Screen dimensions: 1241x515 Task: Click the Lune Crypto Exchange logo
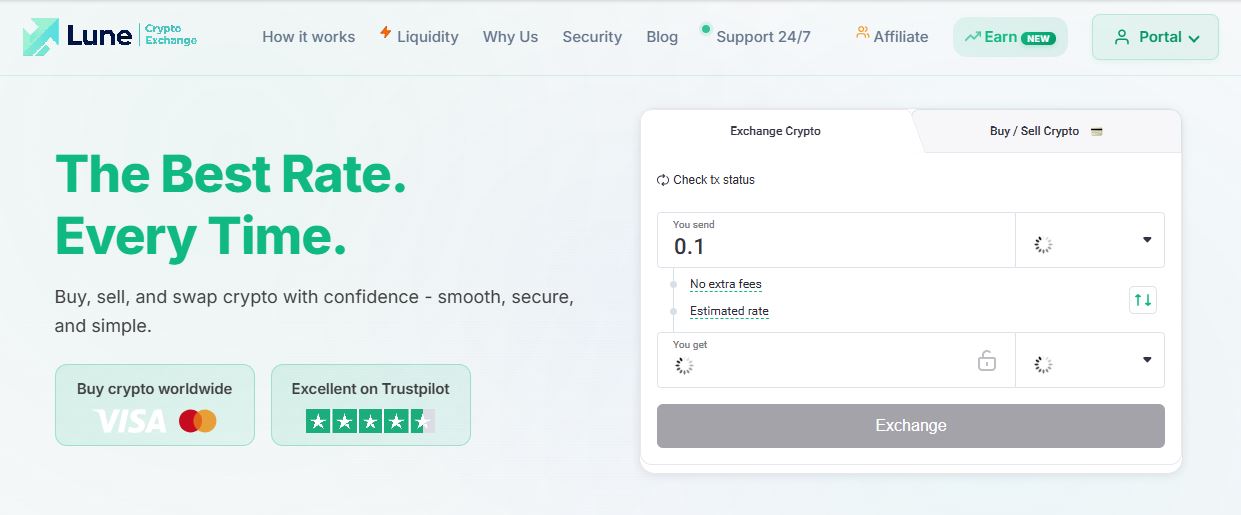click(110, 36)
